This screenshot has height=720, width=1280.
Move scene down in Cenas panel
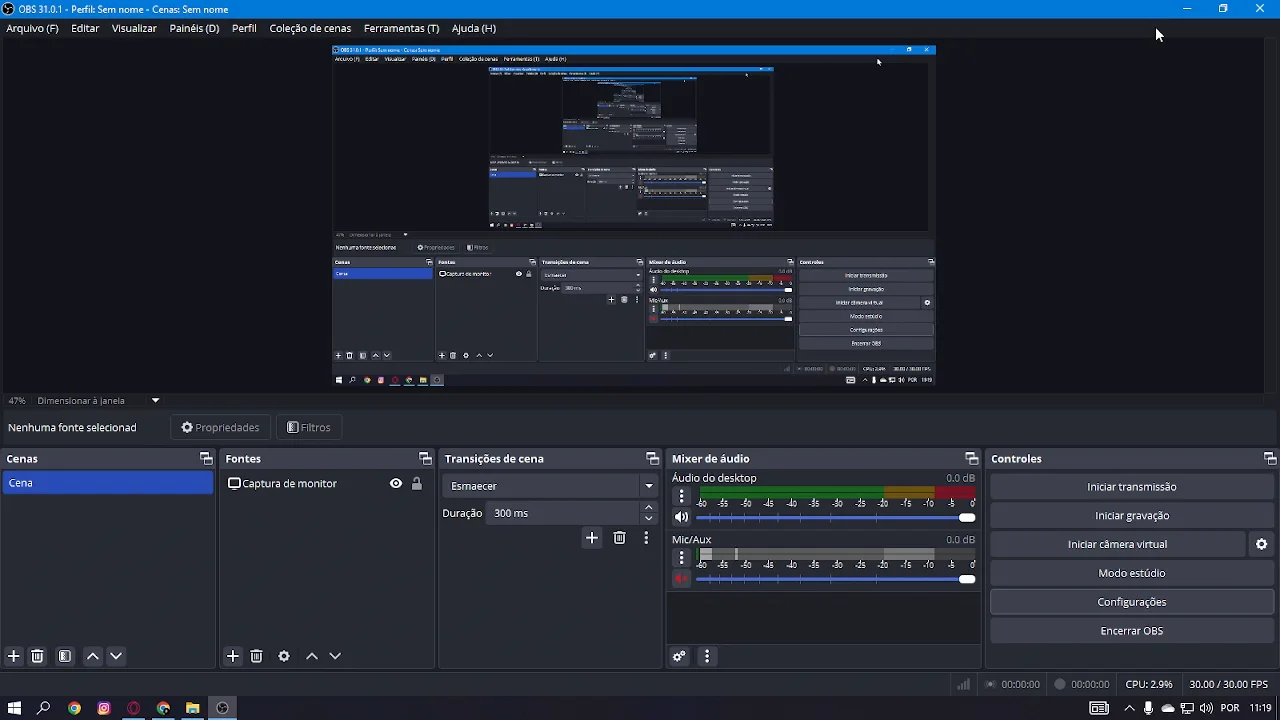(116, 656)
